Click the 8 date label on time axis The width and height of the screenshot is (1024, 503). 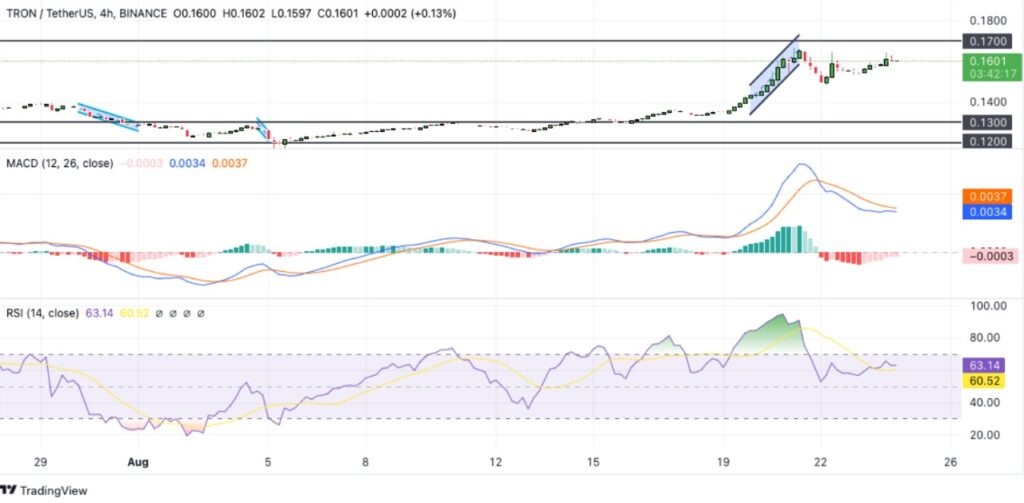(366, 462)
